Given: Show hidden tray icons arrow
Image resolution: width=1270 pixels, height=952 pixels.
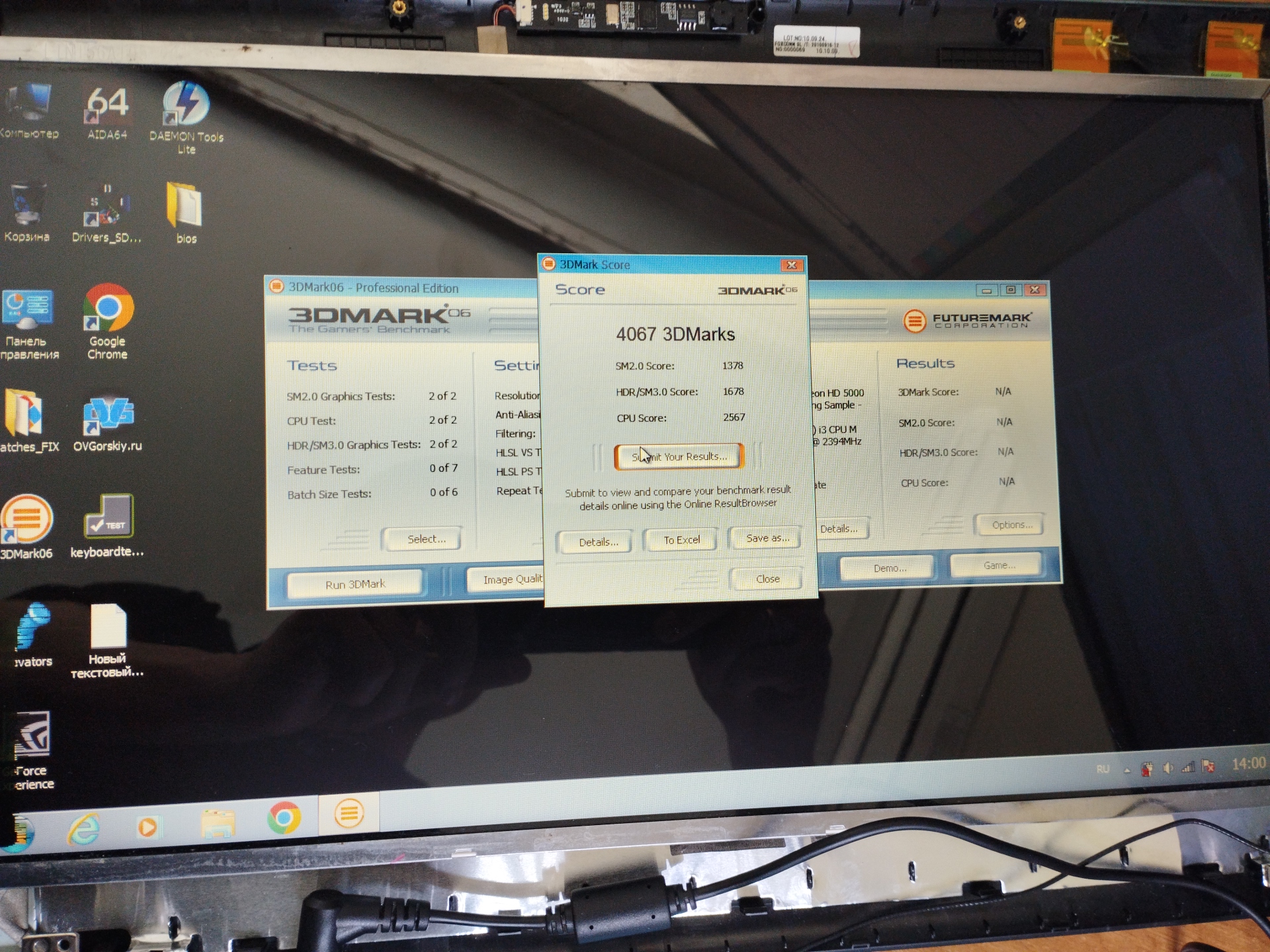Looking at the screenshot, I should [1127, 770].
